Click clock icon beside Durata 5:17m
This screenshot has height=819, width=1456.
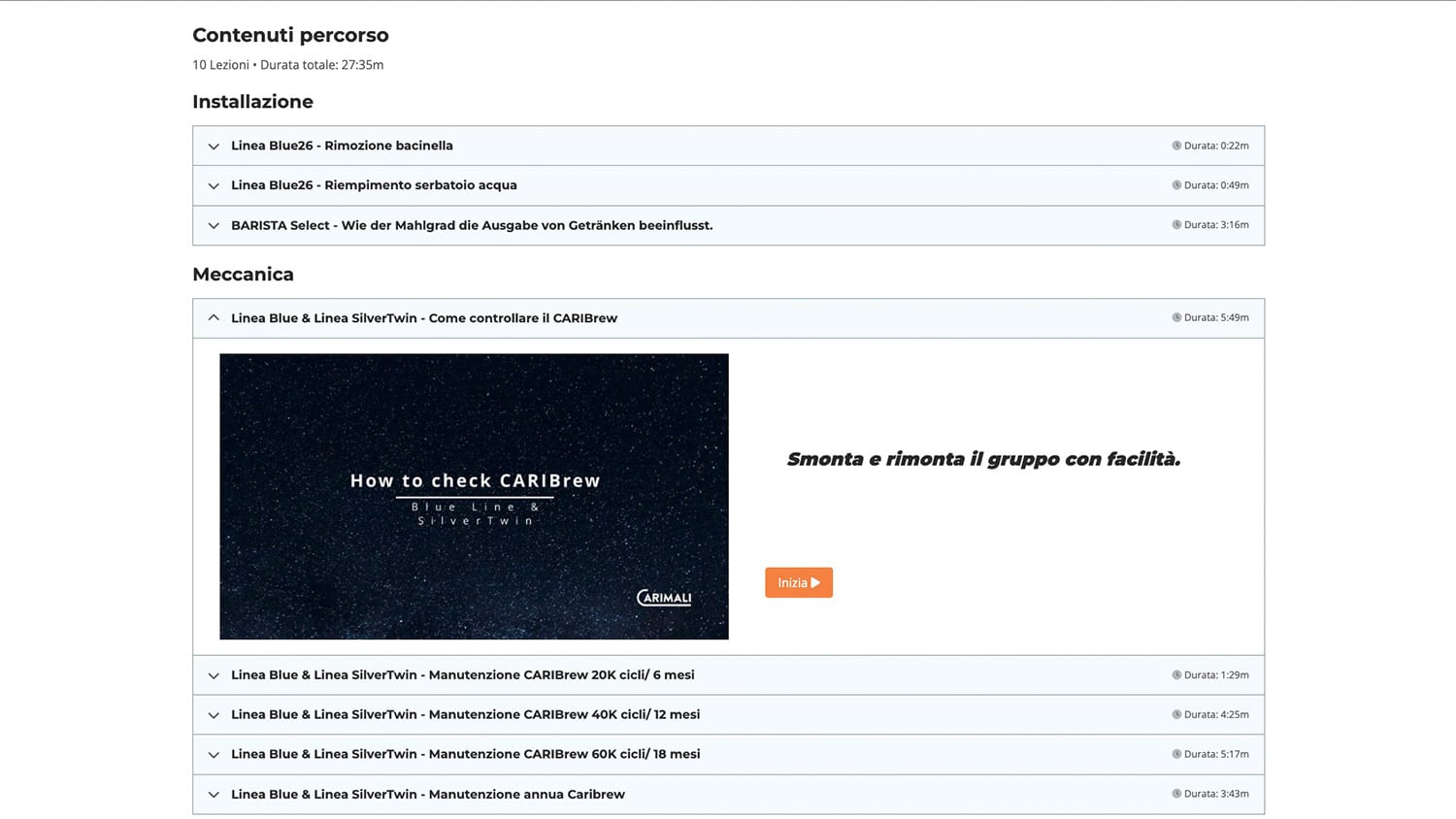(x=1176, y=754)
